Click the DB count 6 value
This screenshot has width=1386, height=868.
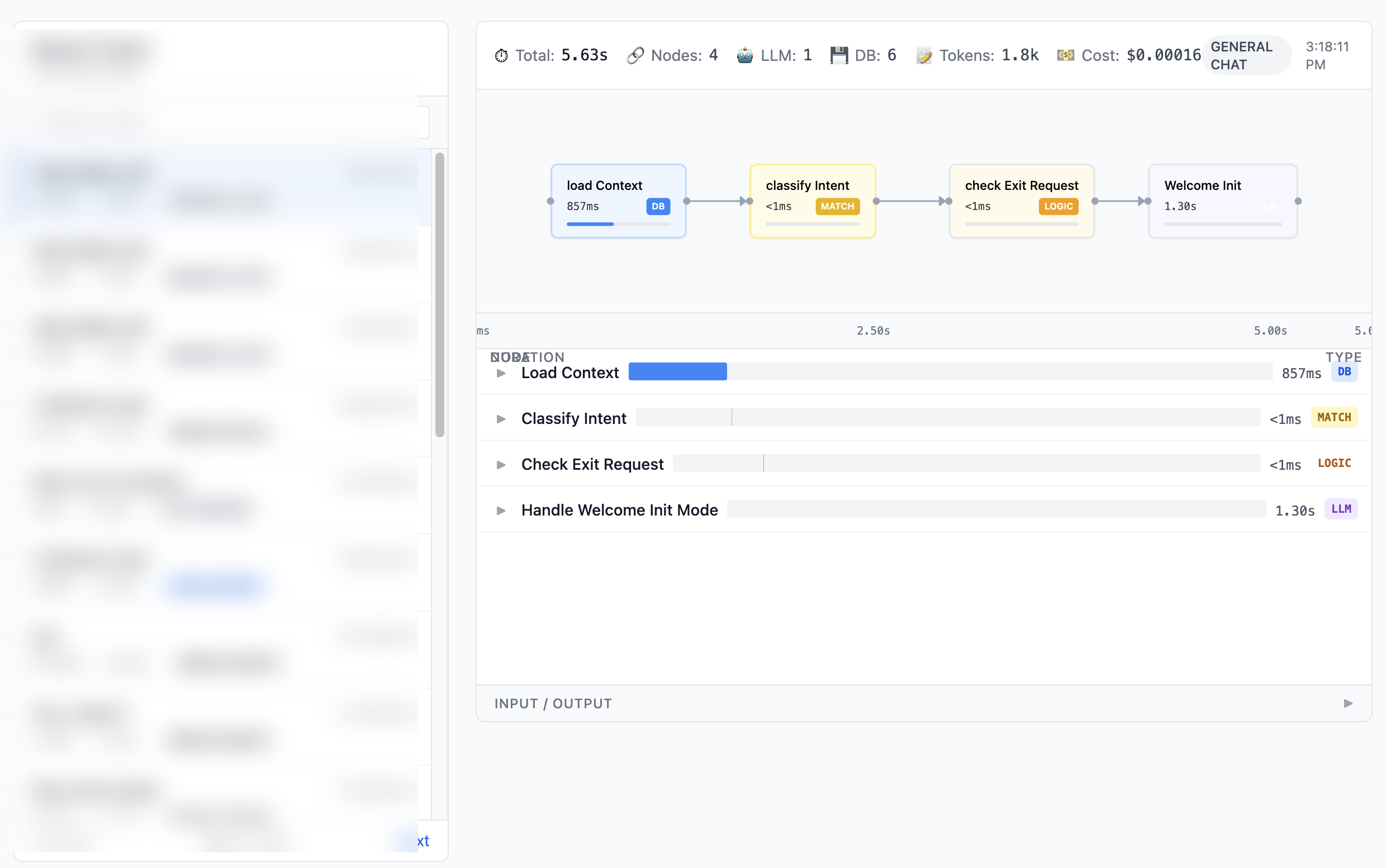pyautogui.click(x=891, y=55)
